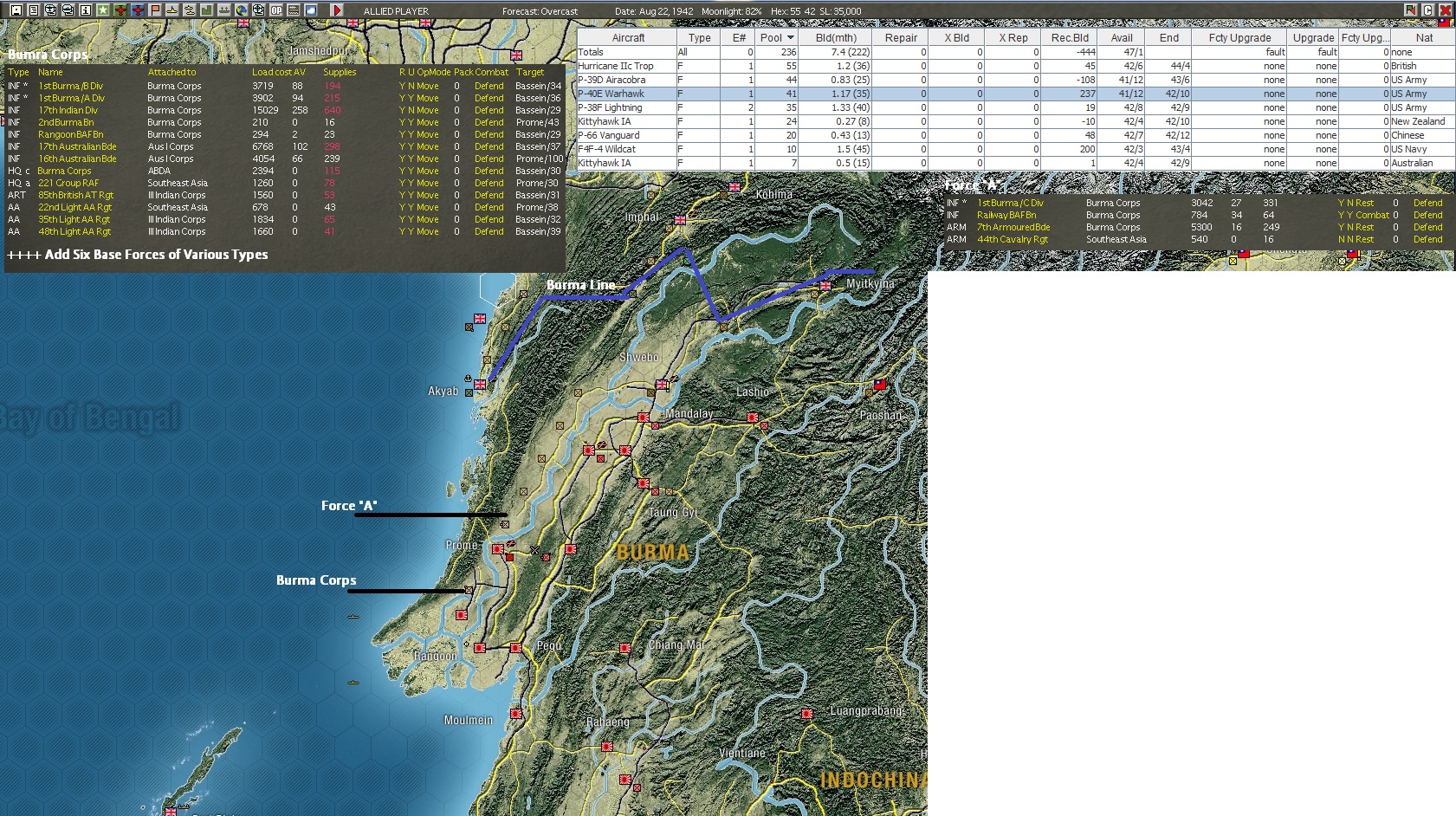Click the red aircraft on green icon
Viewport: 1456px width, 816px height.
(x=120, y=10)
